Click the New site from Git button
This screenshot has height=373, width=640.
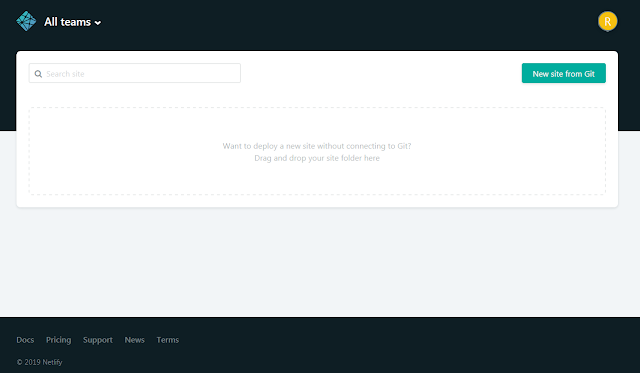564,73
